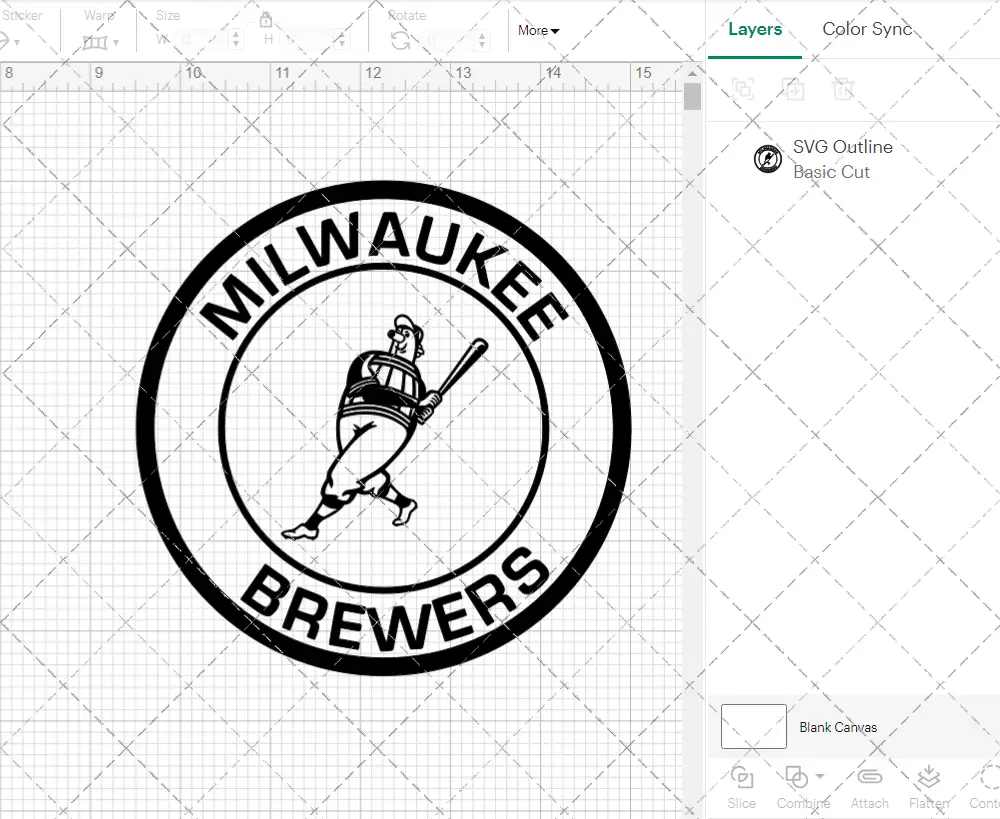Switch to the Color Sync tab
The height and width of the screenshot is (819, 1000).
click(x=867, y=29)
